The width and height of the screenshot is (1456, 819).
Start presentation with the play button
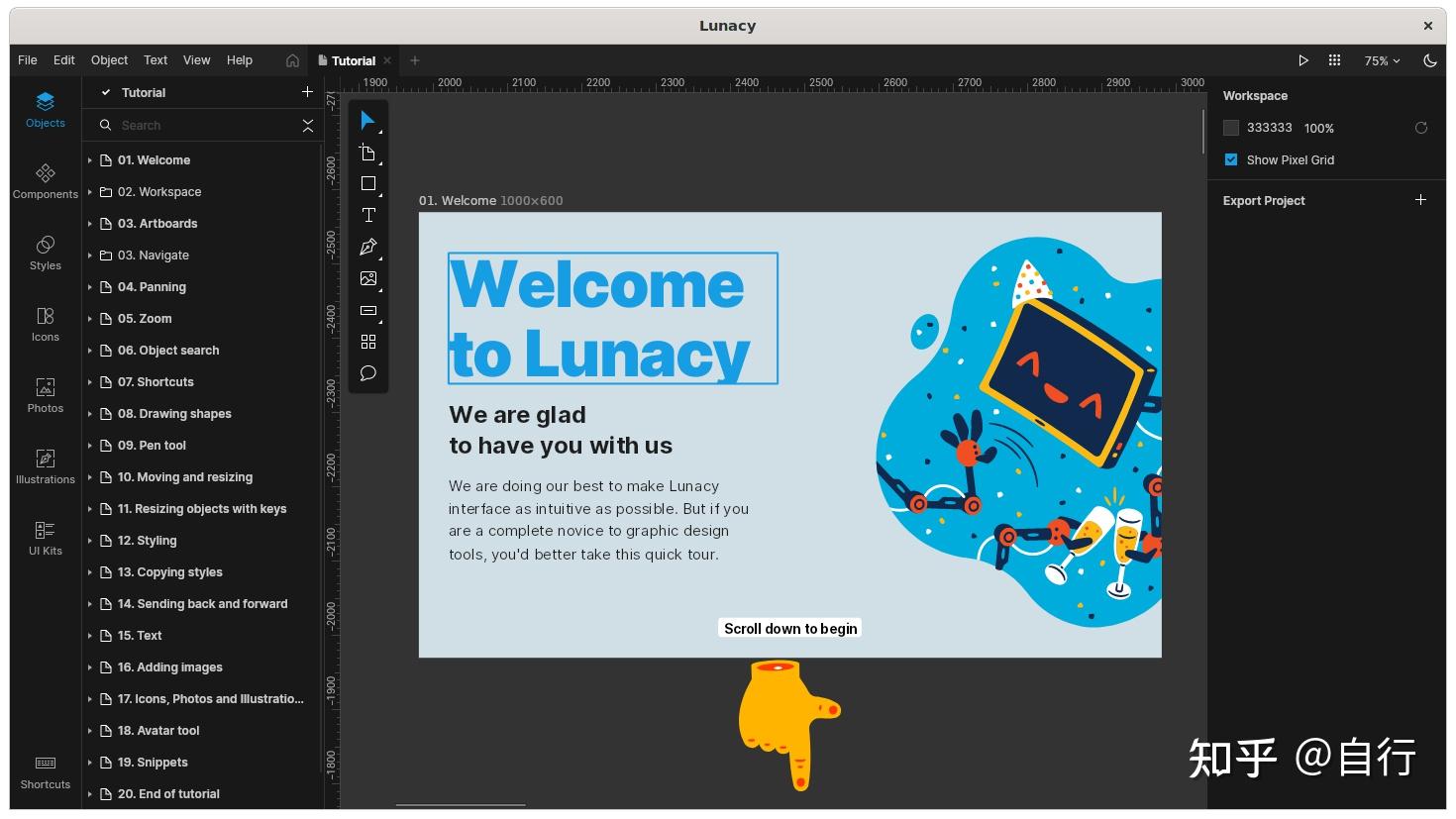[1303, 60]
